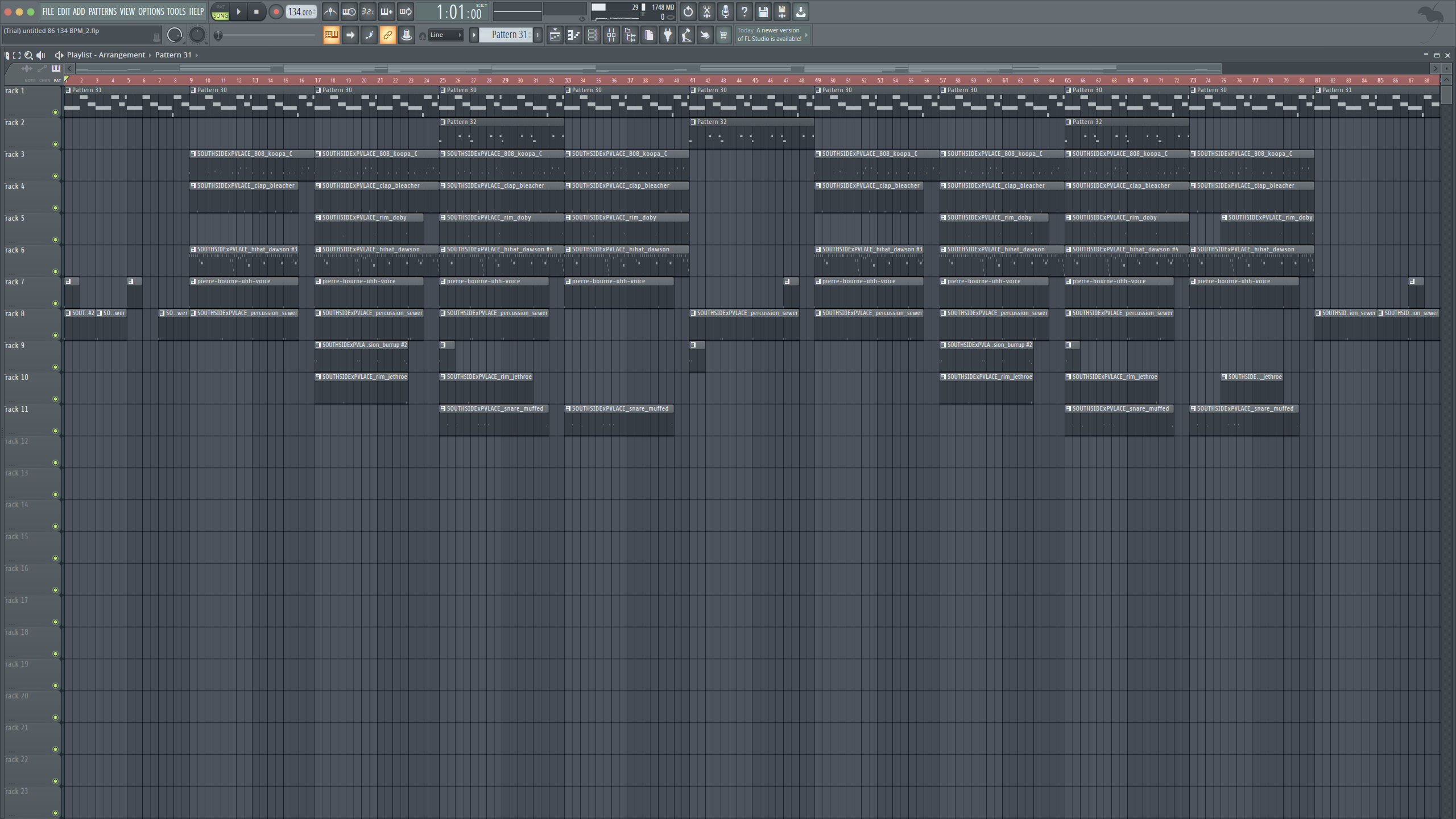1456x819 pixels.
Task: Expand the pattern selector arrow left of Pattern 31
Action: coord(474,35)
